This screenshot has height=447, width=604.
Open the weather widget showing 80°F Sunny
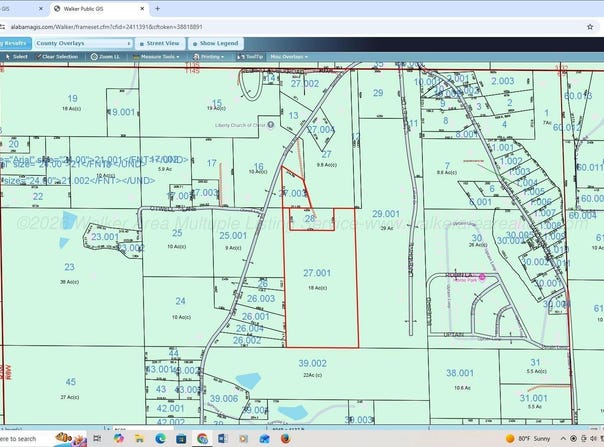point(528,439)
